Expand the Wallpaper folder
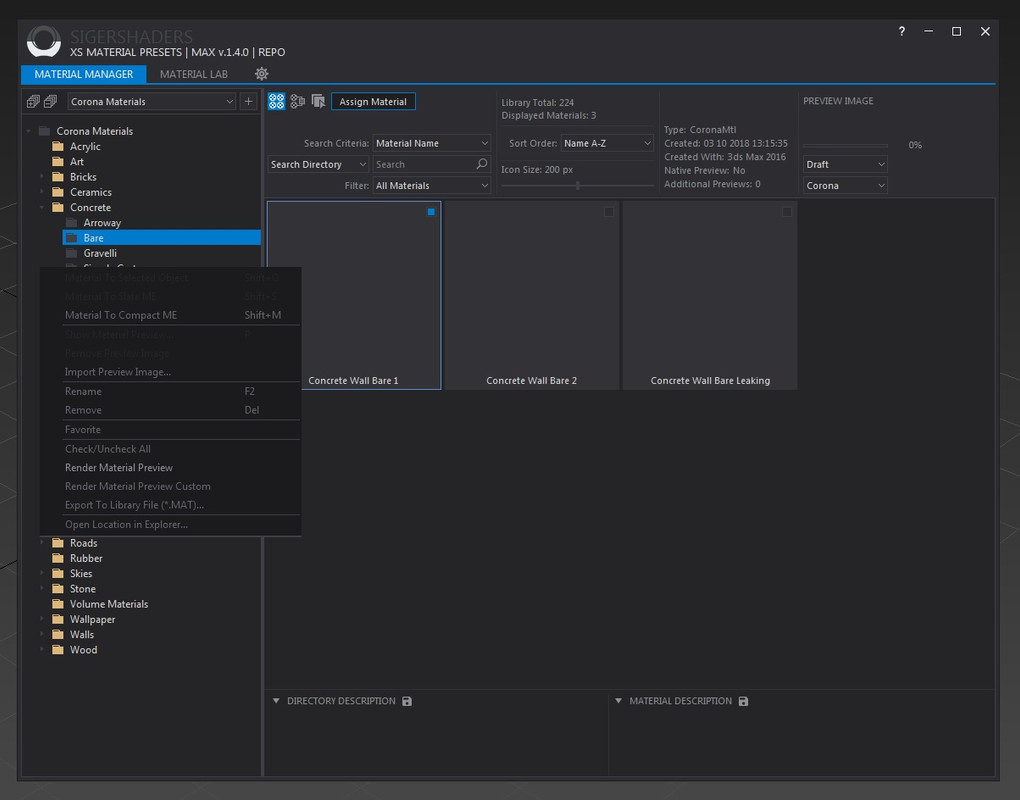This screenshot has height=800, width=1020. pos(42,619)
